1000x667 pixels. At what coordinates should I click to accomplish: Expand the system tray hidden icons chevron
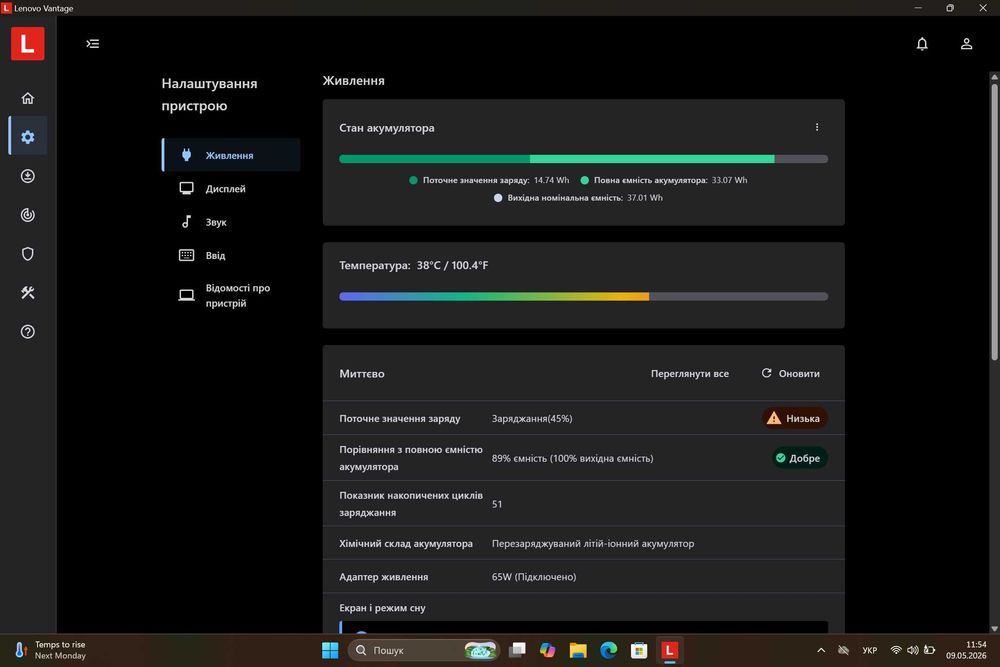click(x=821, y=650)
